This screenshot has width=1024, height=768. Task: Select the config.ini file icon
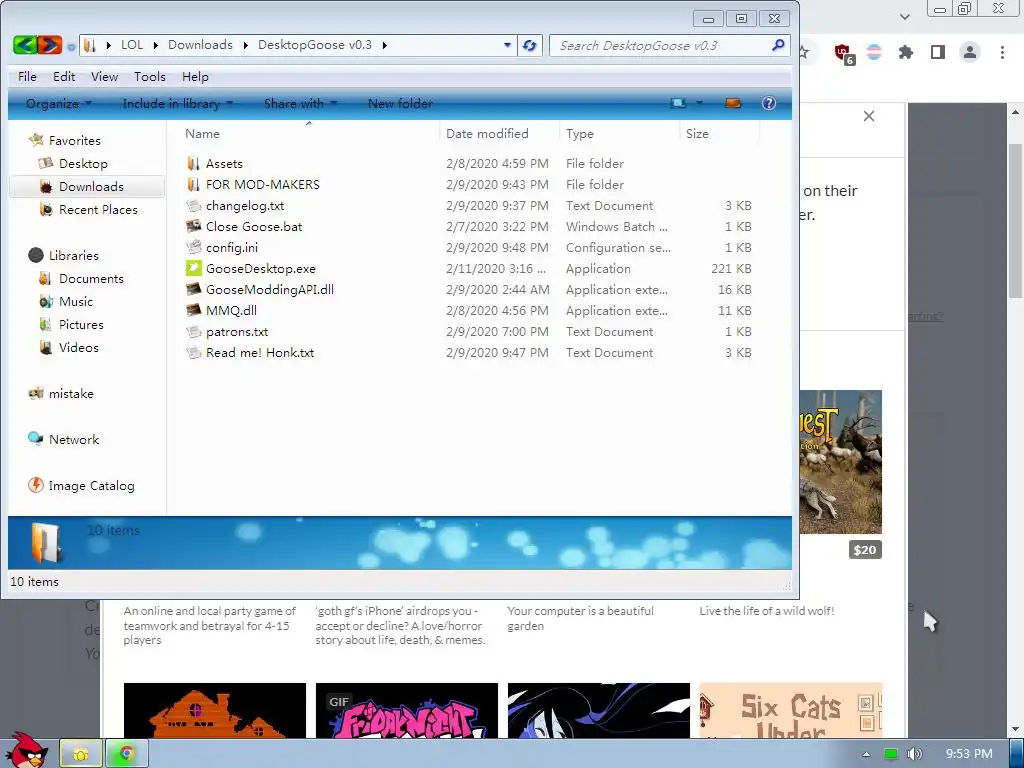coord(193,248)
